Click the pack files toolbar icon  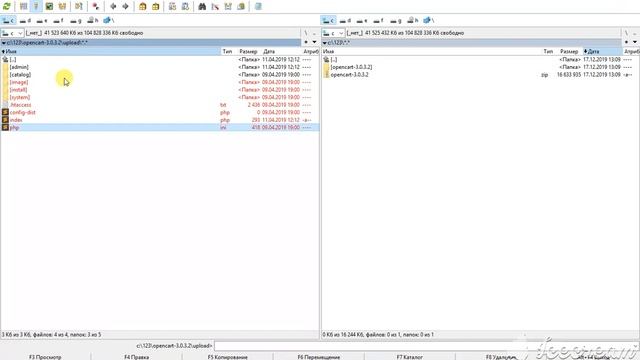point(142,6)
